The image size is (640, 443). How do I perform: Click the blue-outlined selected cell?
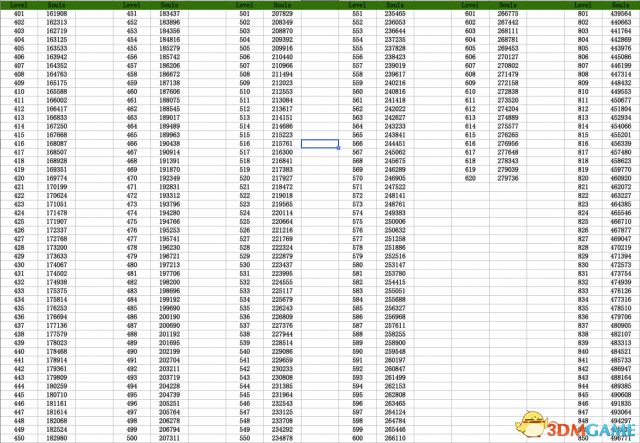coord(320,144)
